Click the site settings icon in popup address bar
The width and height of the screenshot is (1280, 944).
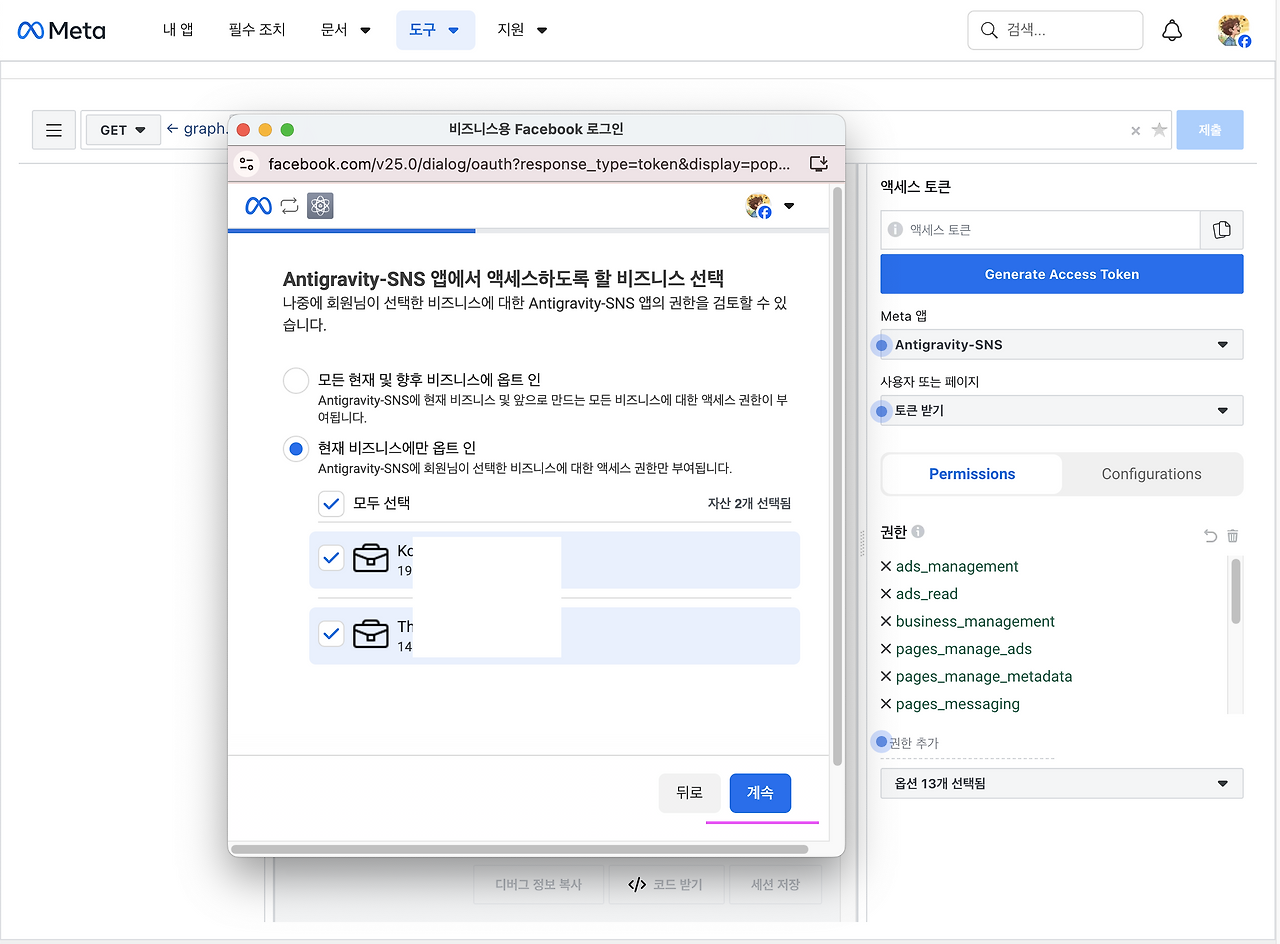coord(247,164)
